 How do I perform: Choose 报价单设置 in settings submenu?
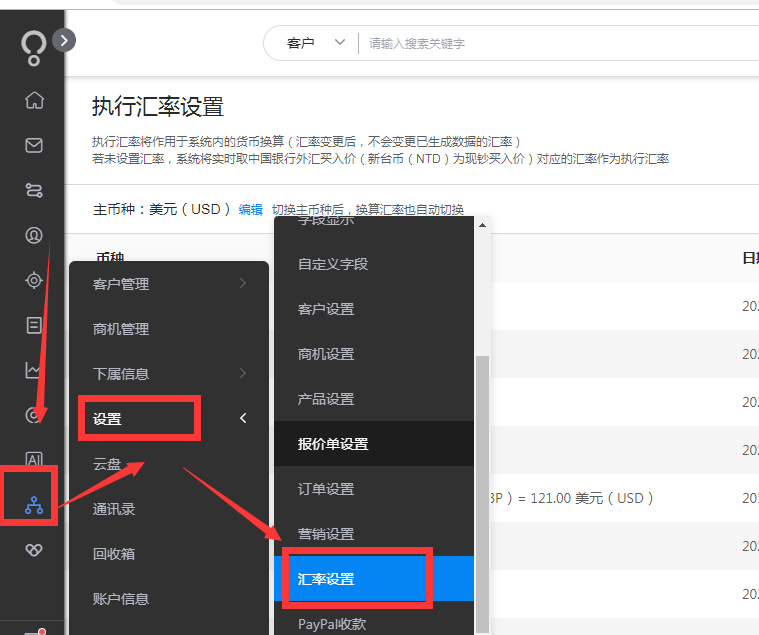(x=374, y=444)
